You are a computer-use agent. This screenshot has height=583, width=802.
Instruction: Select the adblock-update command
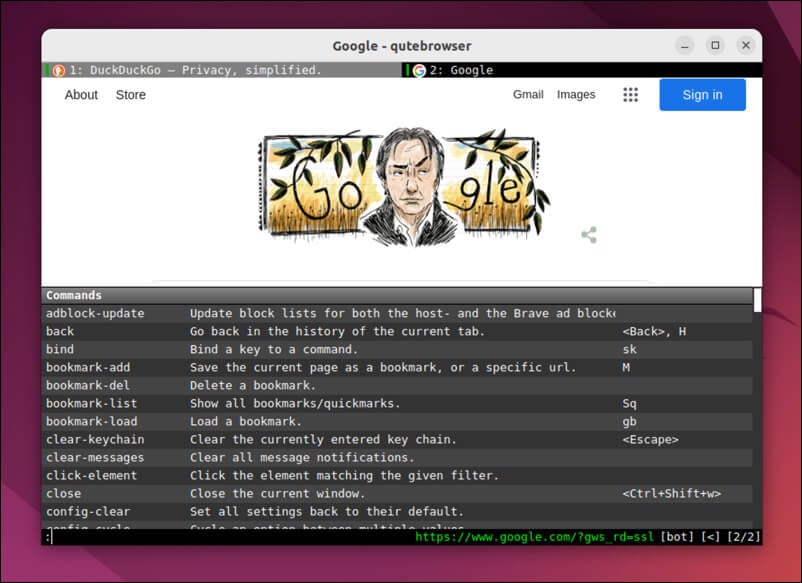(x=95, y=314)
